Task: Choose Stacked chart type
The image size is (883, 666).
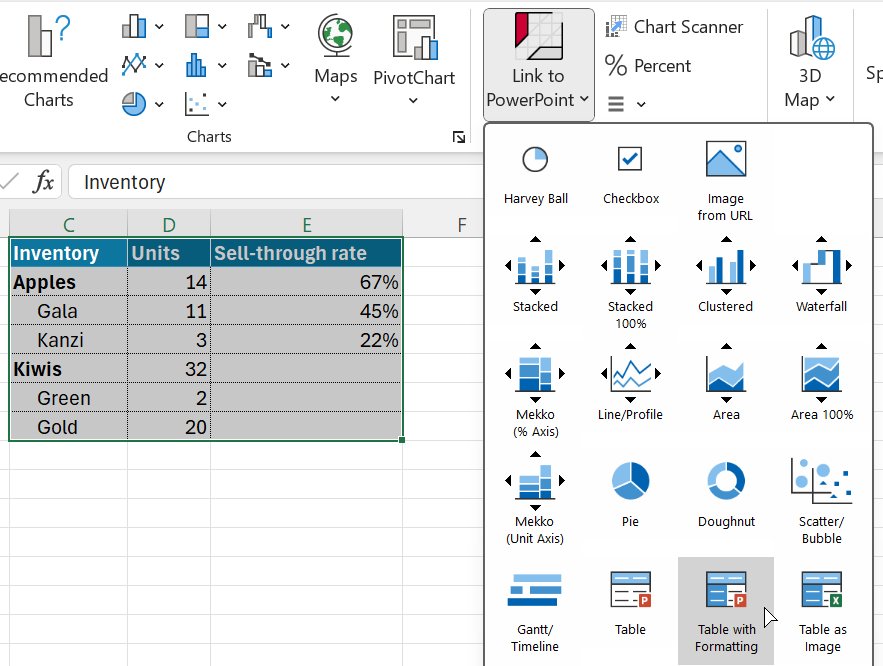Action: [535, 276]
